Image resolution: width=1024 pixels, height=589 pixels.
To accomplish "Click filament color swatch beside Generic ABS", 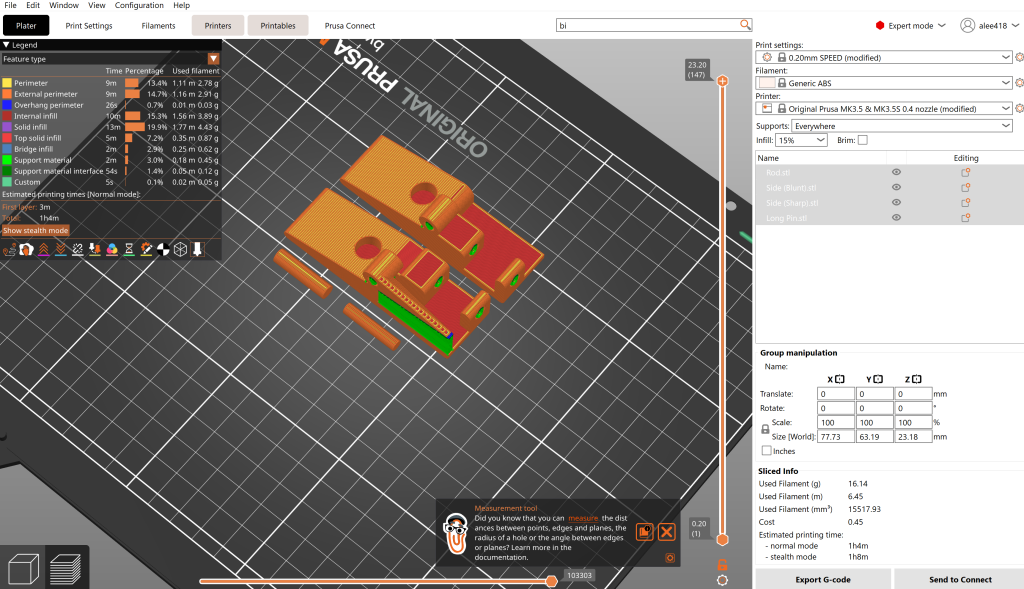I will pos(767,83).
